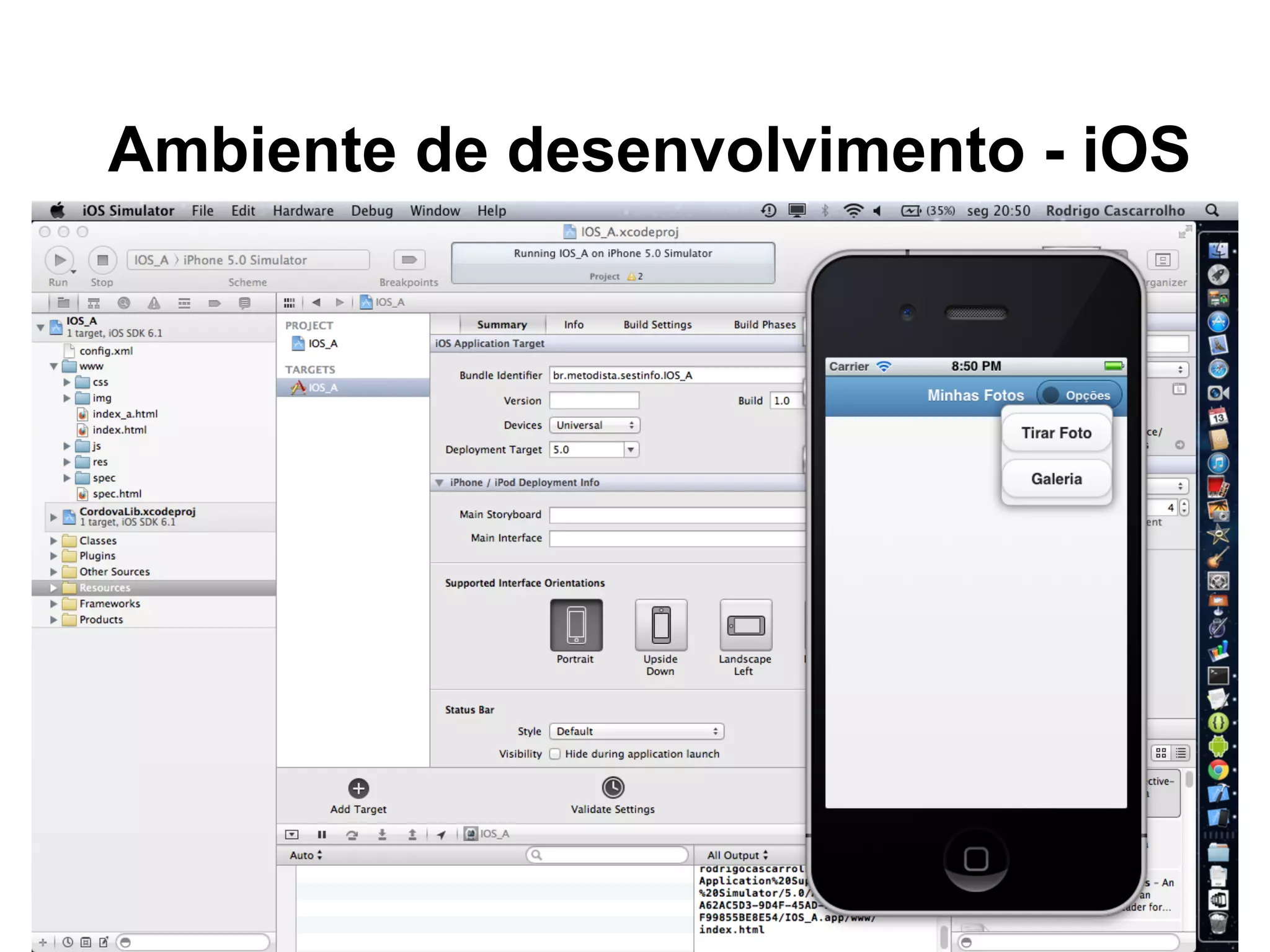This screenshot has width=1270, height=952.
Task: Collapse iPhone / iPod Deployment Info section
Action: click(x=439, y=482)
